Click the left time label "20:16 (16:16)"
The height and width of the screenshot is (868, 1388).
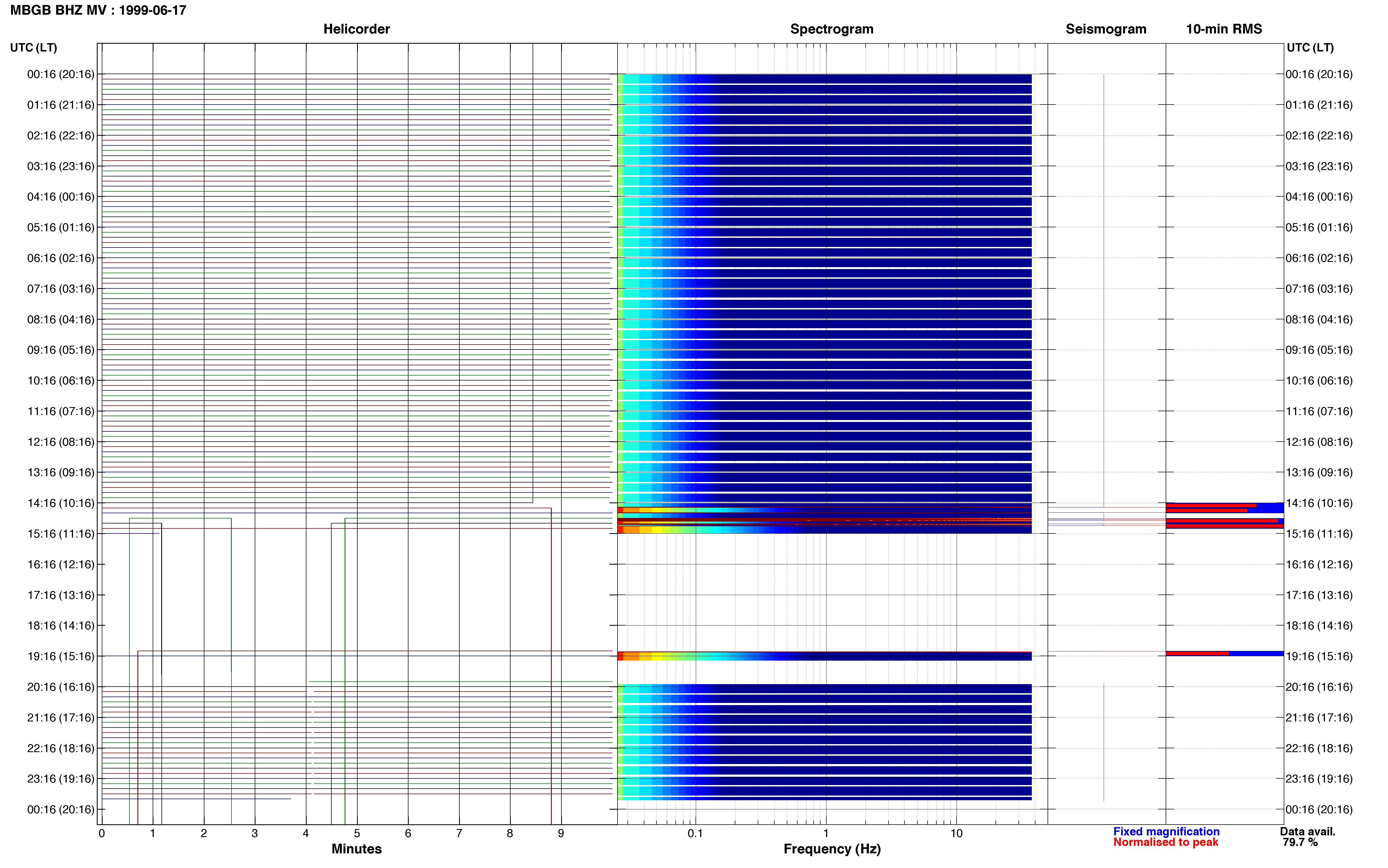click(61, 687)
